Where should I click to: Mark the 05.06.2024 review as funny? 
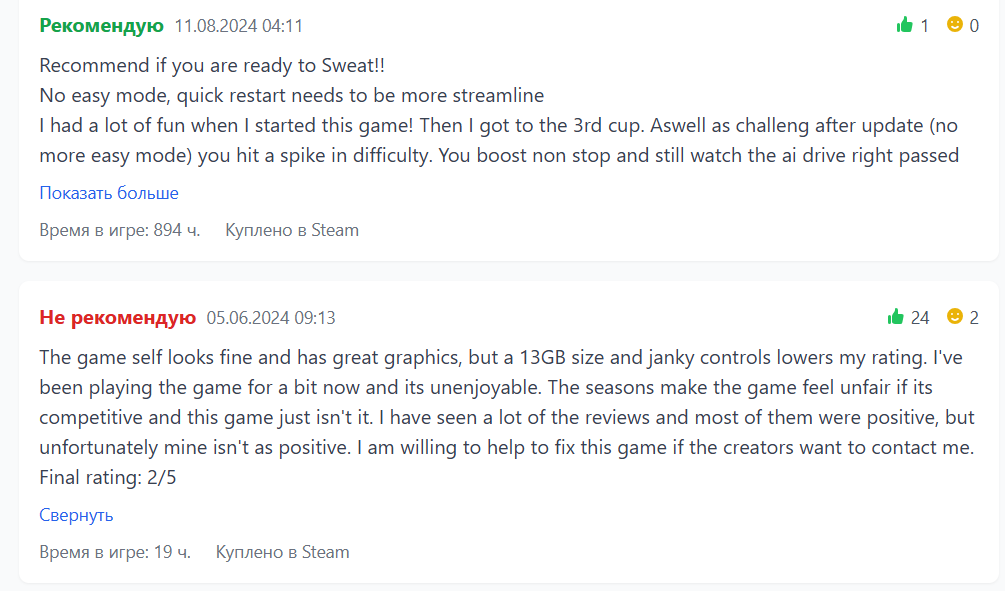click(x=955, y=317)
